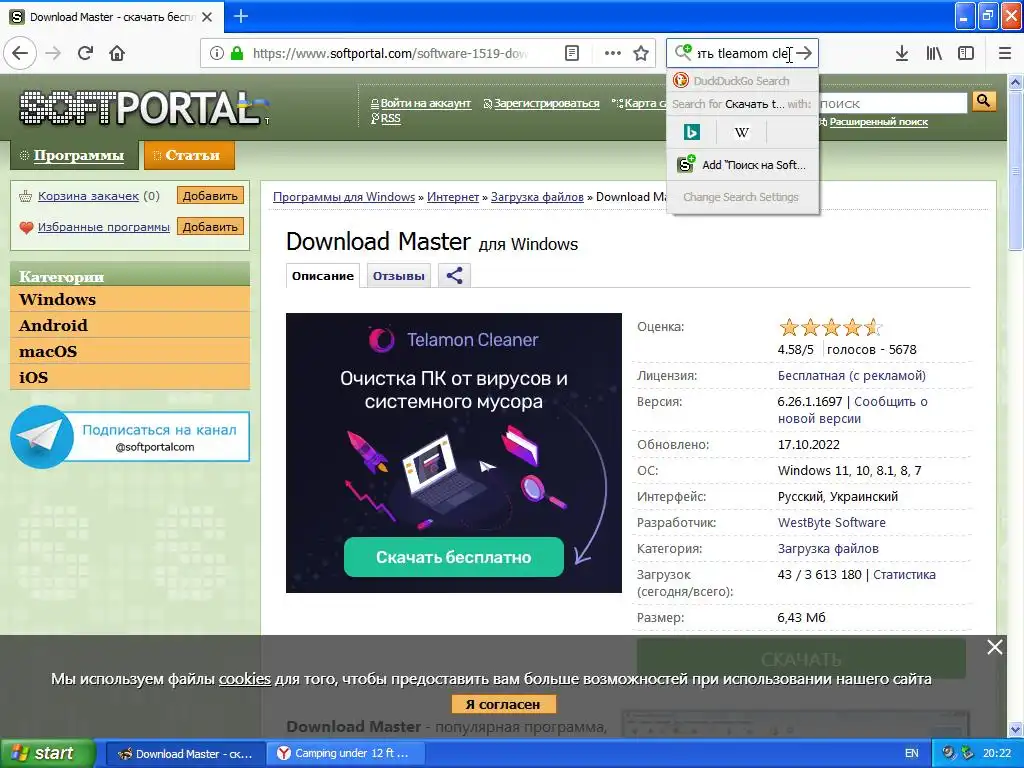Submit search with the arrow button
The width and height of the screenshot is (1024, 768).
tap(805, 53)
